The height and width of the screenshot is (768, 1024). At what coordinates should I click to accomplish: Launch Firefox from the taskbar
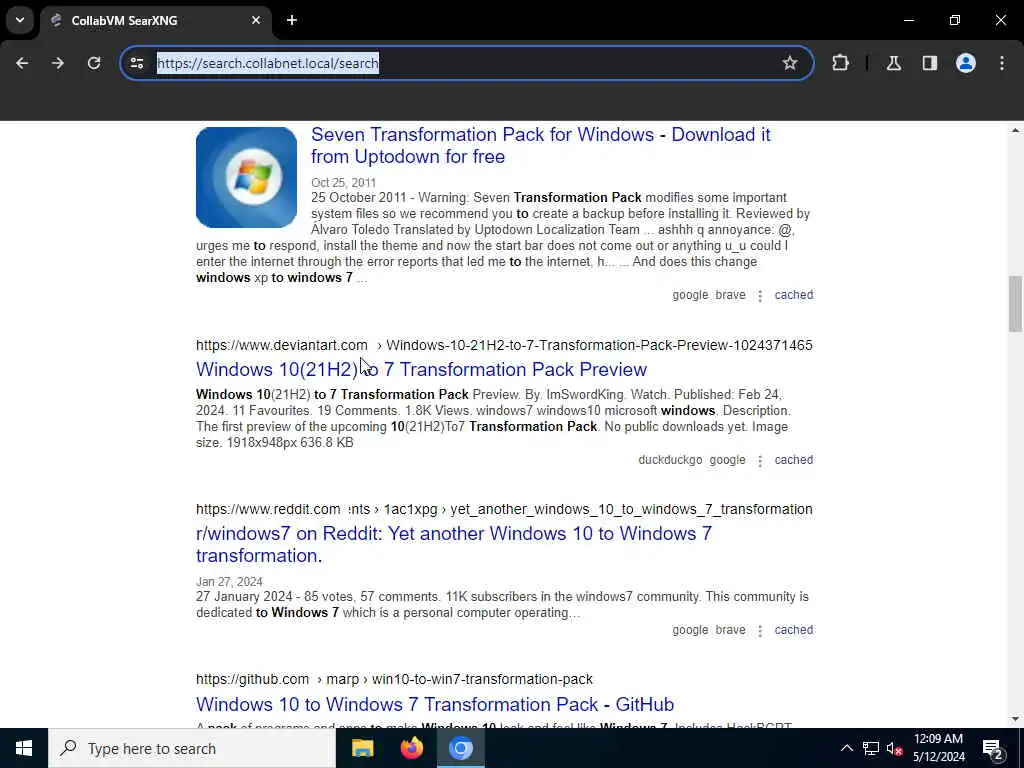click(411, 748)
